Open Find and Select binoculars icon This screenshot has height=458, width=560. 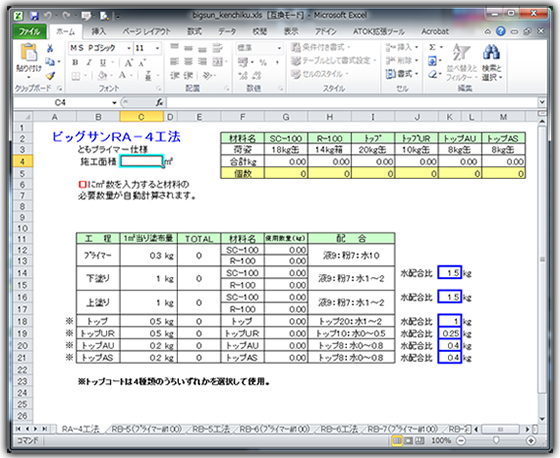click(x=491, y=52)
